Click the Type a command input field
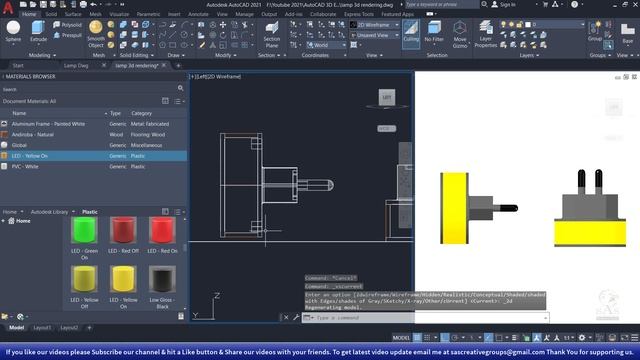640x360 pixels. (424, 317)
